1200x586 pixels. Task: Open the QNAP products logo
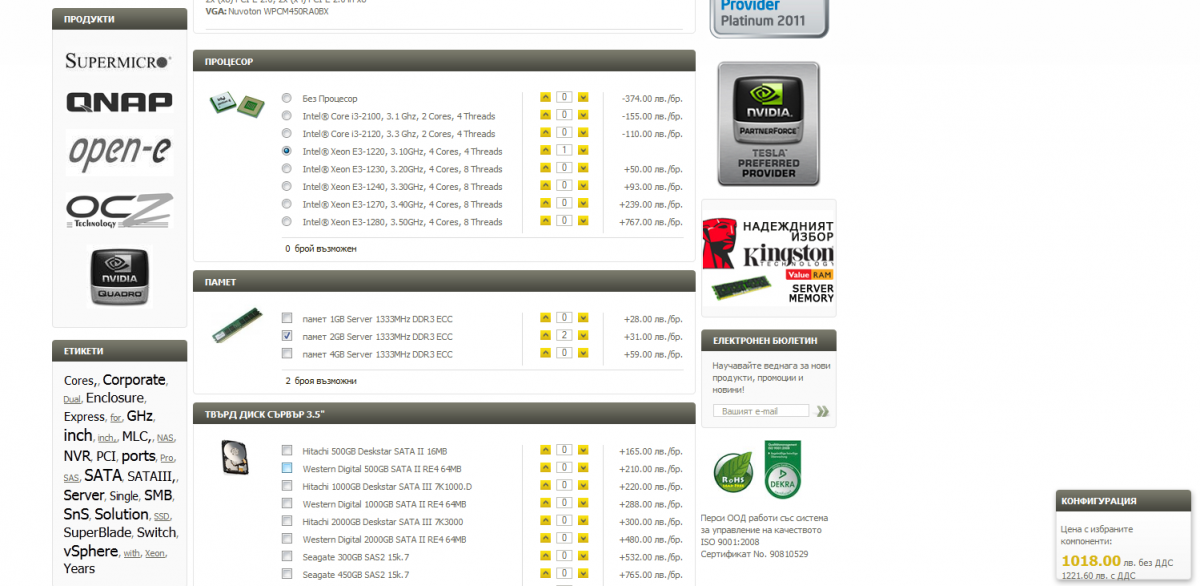click(119, 102)
